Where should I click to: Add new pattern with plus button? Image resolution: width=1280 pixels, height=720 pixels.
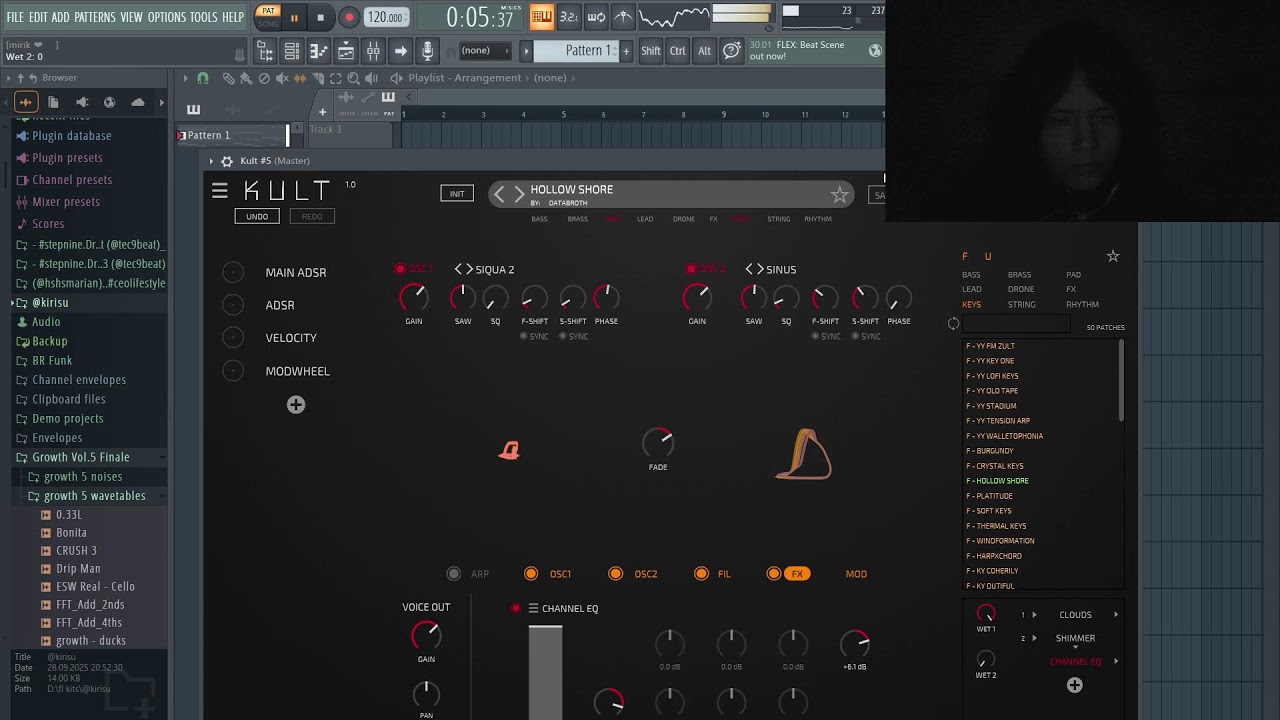click(x=627, y=51)
